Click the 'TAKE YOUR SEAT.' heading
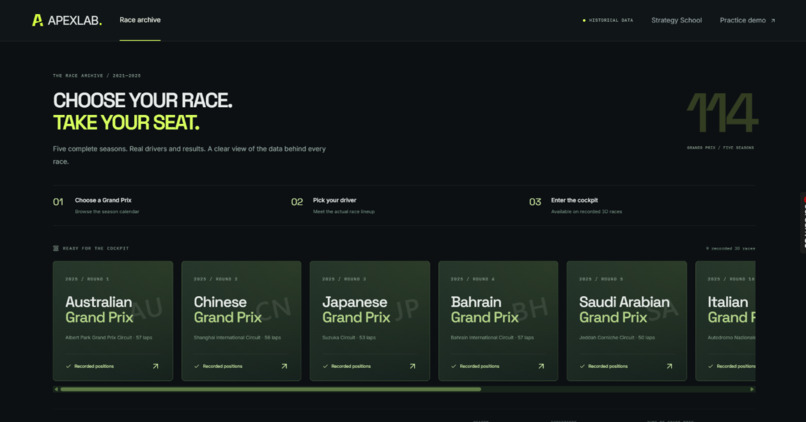The height and width of the screenshot is (422, 806). pos(126,123)
